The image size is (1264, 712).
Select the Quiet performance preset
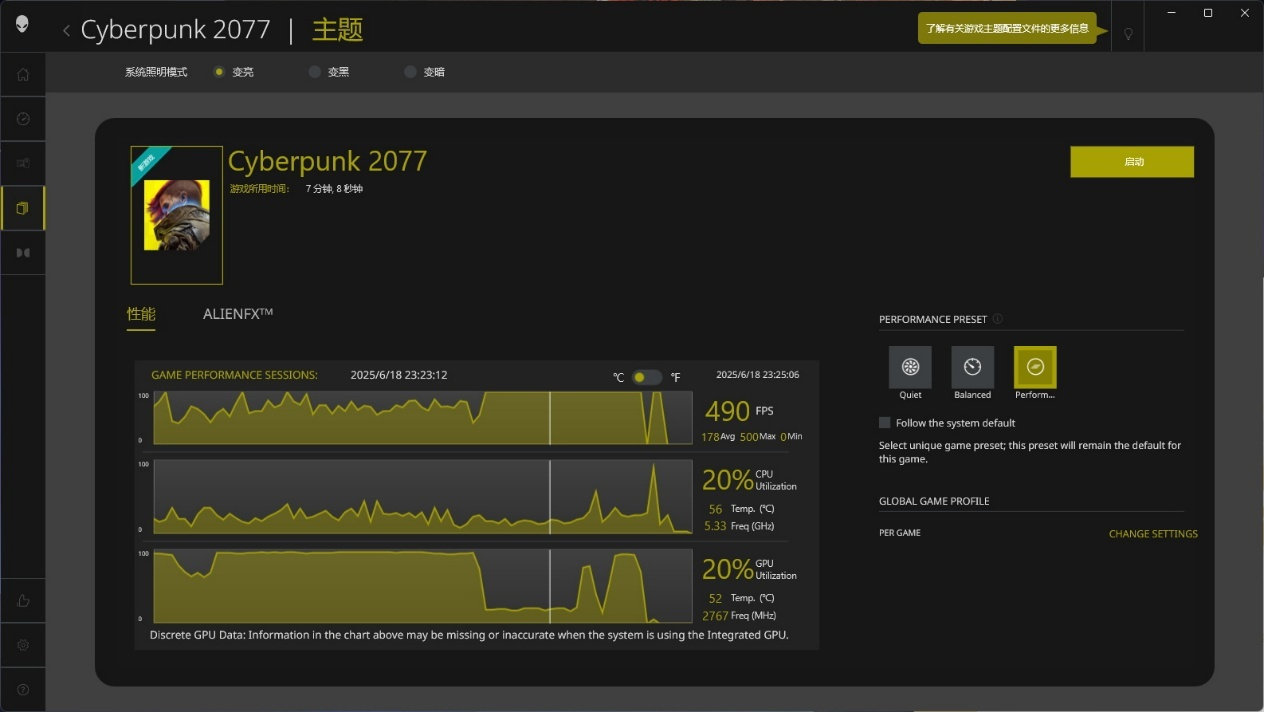910,367
